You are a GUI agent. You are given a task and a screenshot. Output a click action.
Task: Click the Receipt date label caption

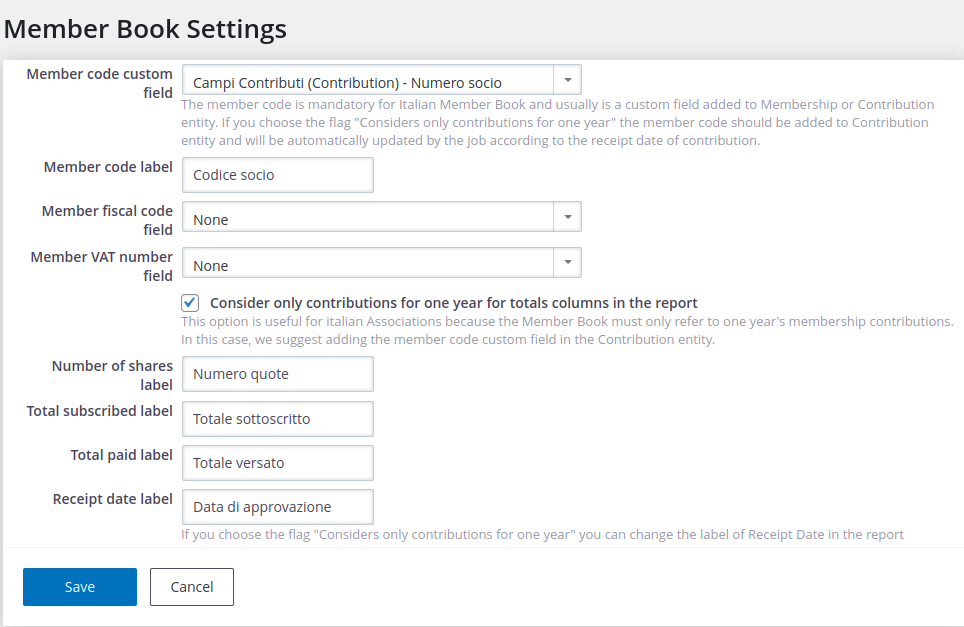point(113,499)
